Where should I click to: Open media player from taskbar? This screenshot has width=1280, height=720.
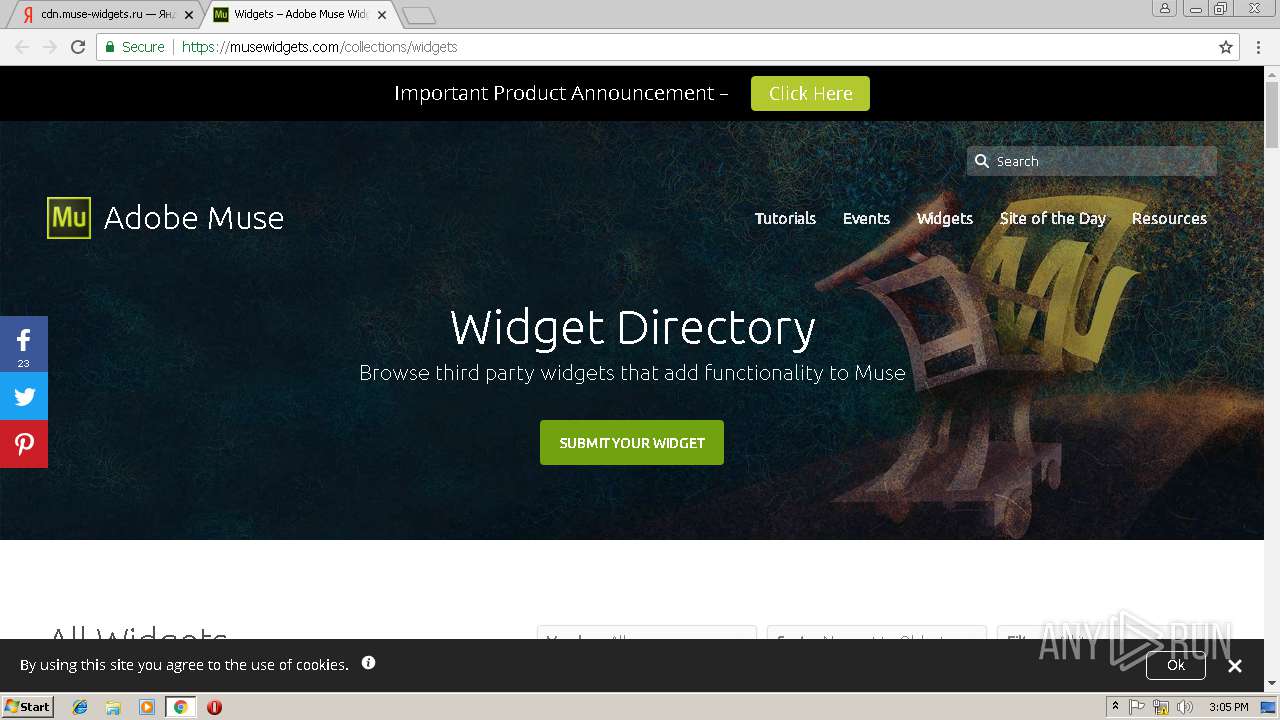point(147,707)
